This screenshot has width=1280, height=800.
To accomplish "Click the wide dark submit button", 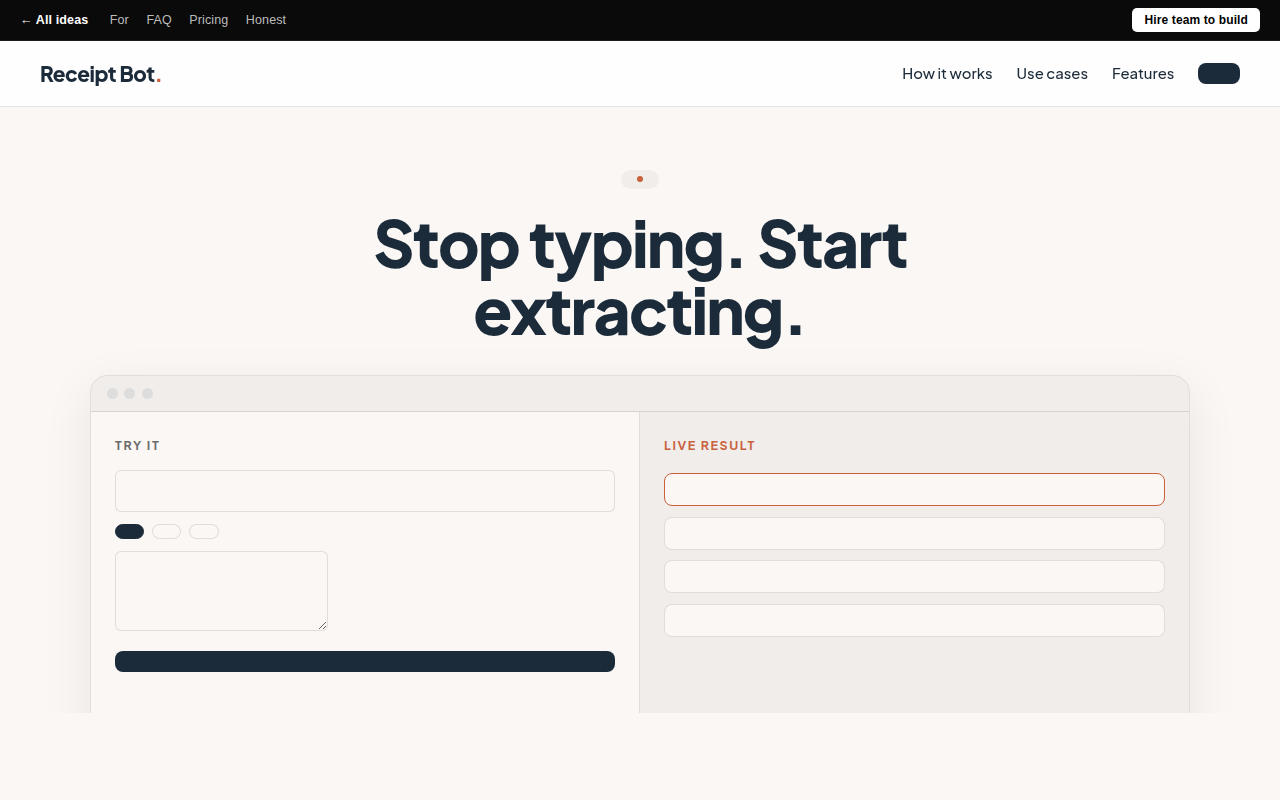I will click(365, 662).
